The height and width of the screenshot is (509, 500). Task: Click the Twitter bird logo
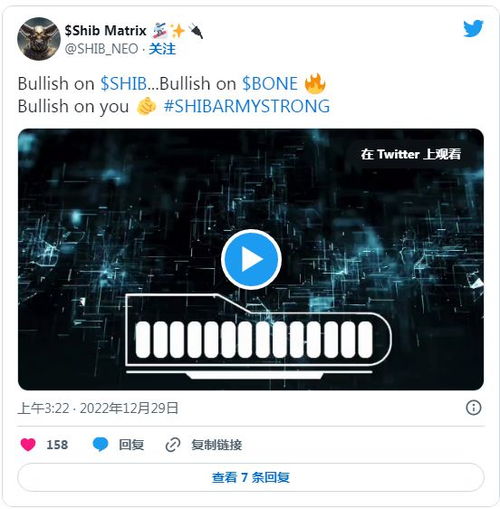pos(473,28)
